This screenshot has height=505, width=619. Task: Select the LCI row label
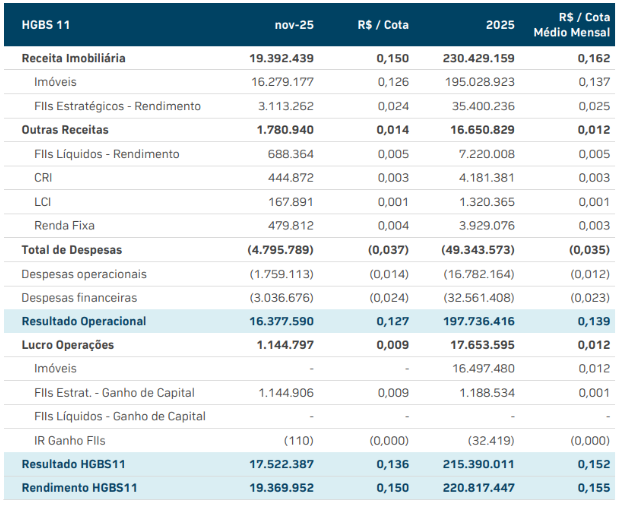(43, 202)
